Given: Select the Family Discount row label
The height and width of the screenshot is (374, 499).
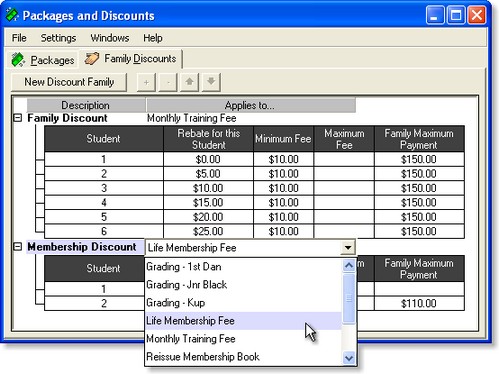Looking at the screenshot, I should click(x=67, y=118).
